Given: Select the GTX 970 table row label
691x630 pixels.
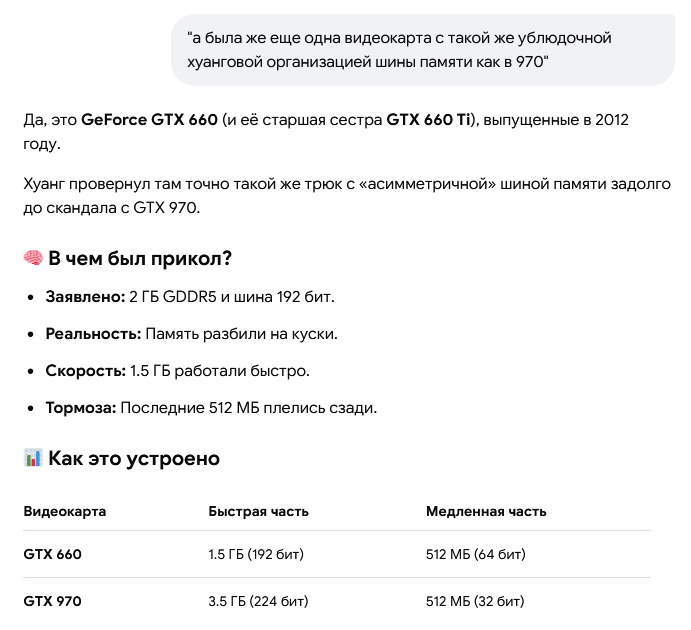Looking at the screenshot, I should tap(52, 601).
